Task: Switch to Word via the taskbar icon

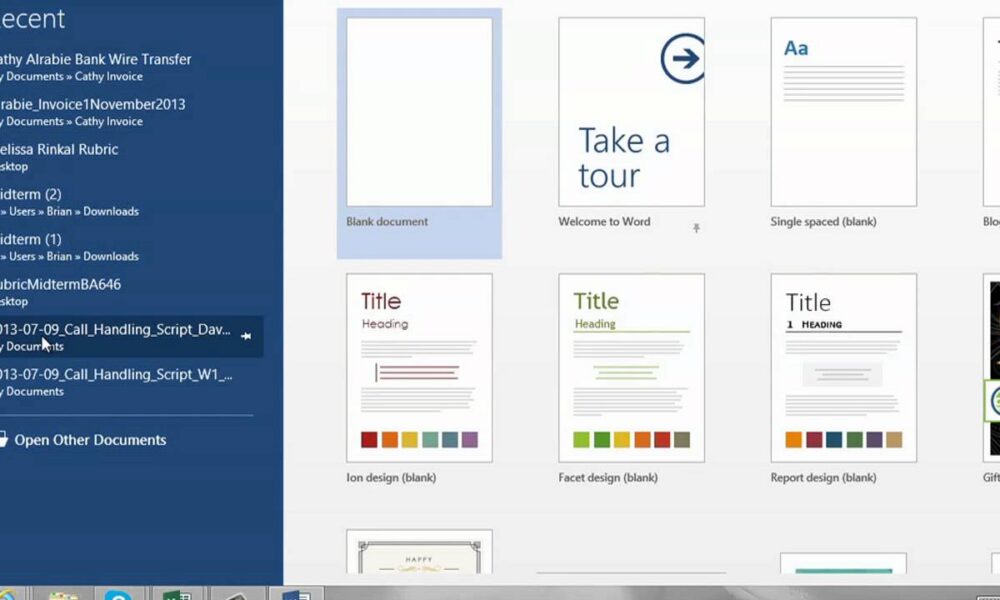Action: [x=296, y=595]
